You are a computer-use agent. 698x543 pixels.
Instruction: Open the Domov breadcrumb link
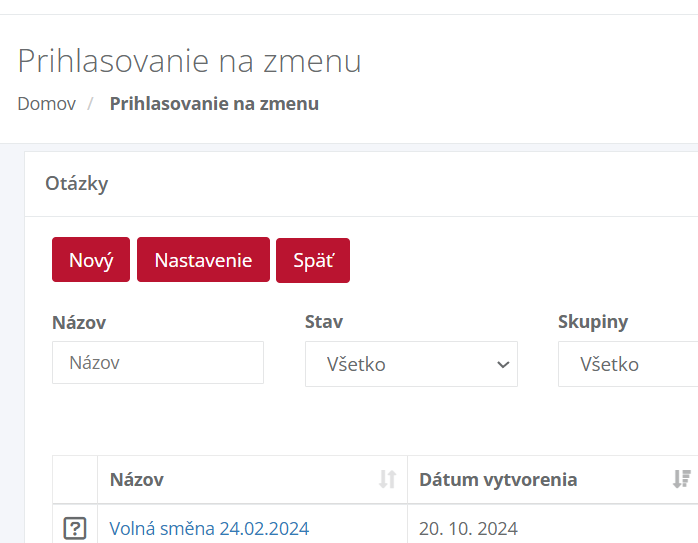coord(47,104)
